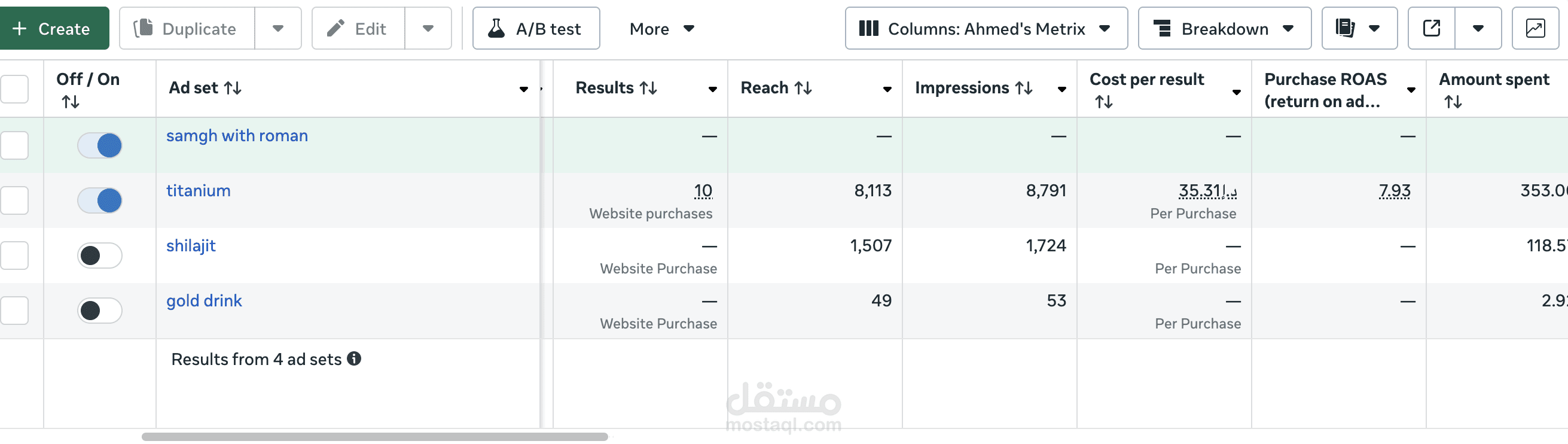The height and width of the screenshot is (444, 1568).
Task: Click the Edit button
Action: pyautogui.click(x=358, y=28)
